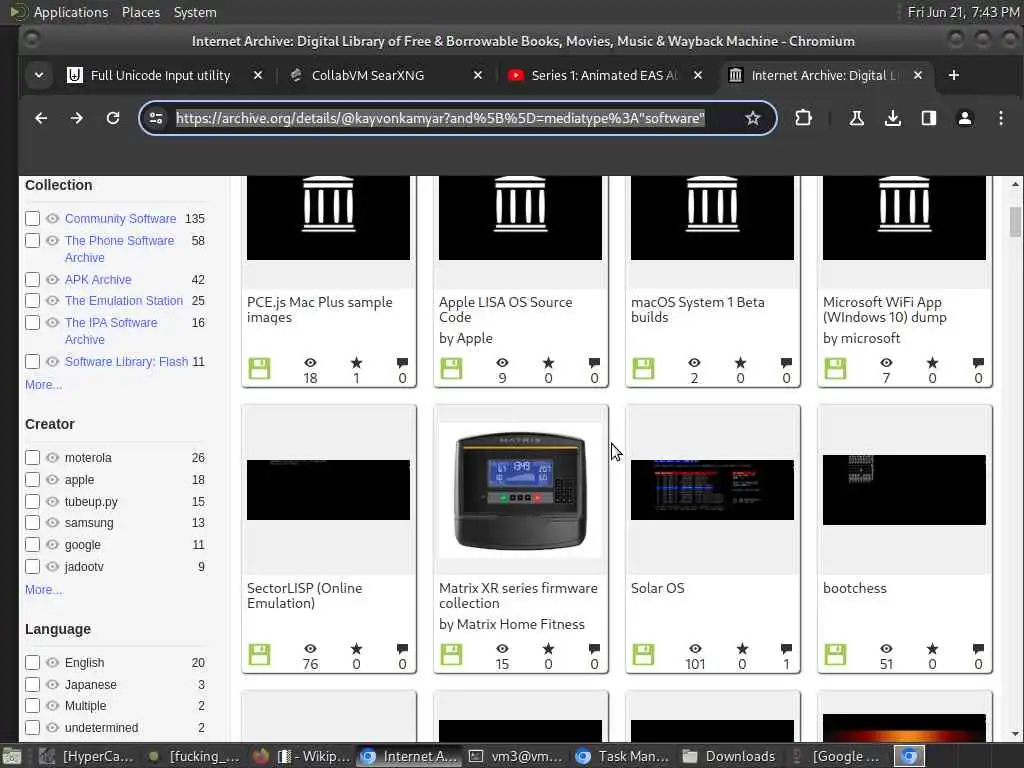Open the Community Software collection link
This screenshot has height=768, width=1024.
pos(120,219)
